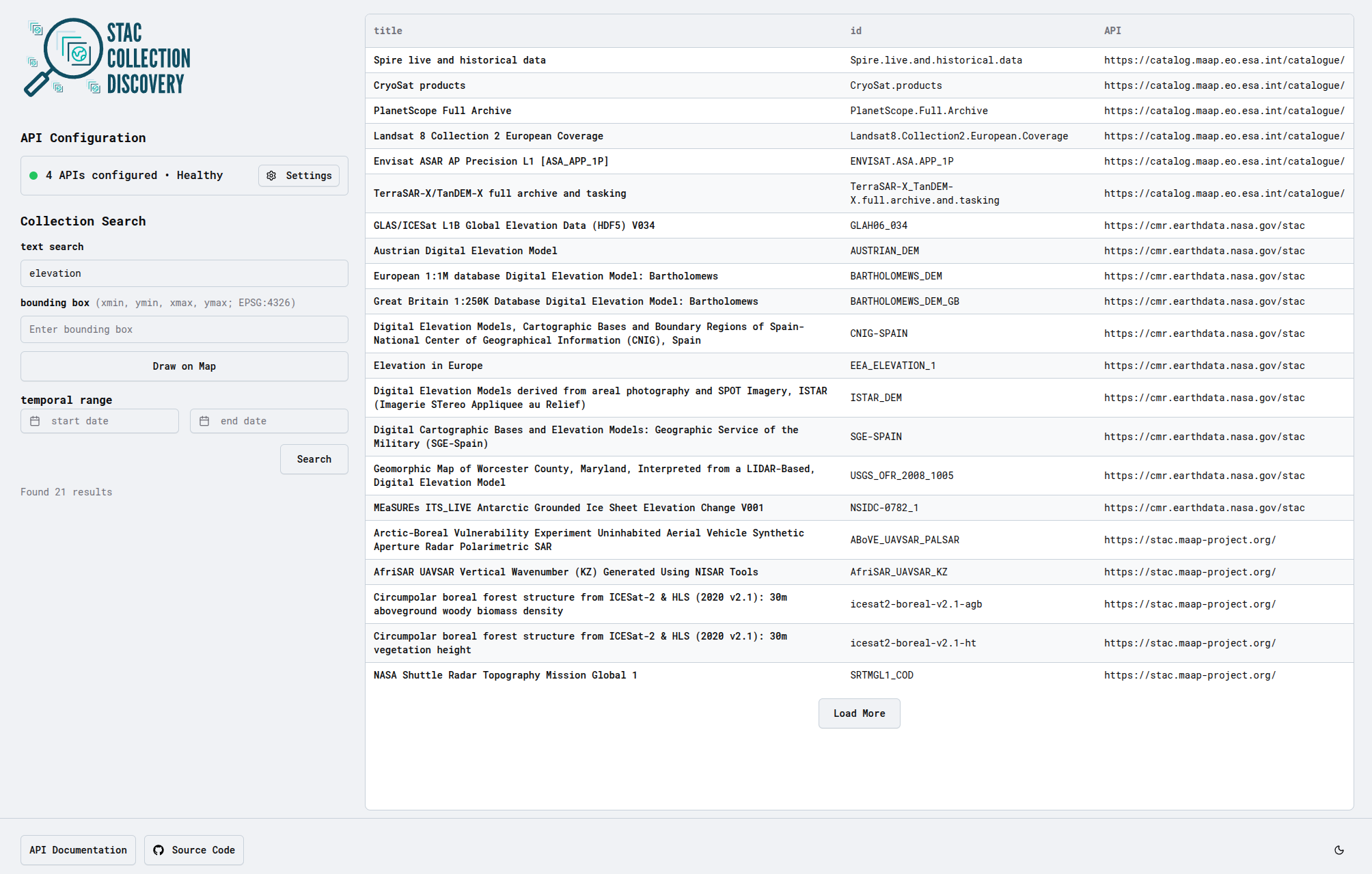Select Great Britain 1:250K Database row
Screen dimensions: 1372x874
(x=860, y=301)
